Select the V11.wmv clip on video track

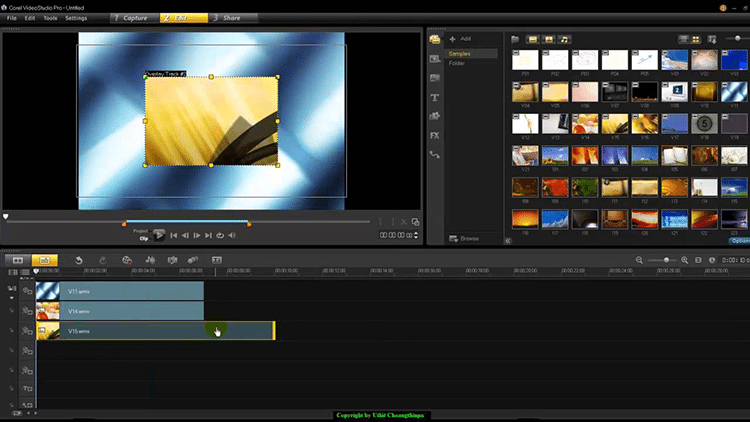click(120, 291)
